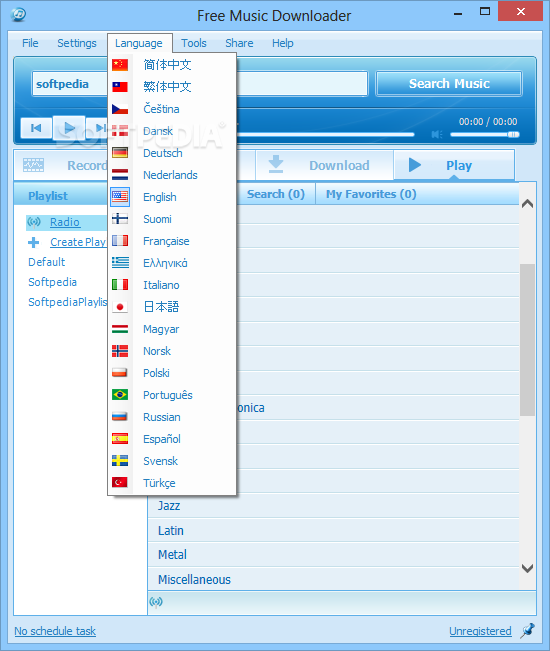Click the Italian flag icon
550x651 pixels.
pyautogui.click(x=120, y=285)
